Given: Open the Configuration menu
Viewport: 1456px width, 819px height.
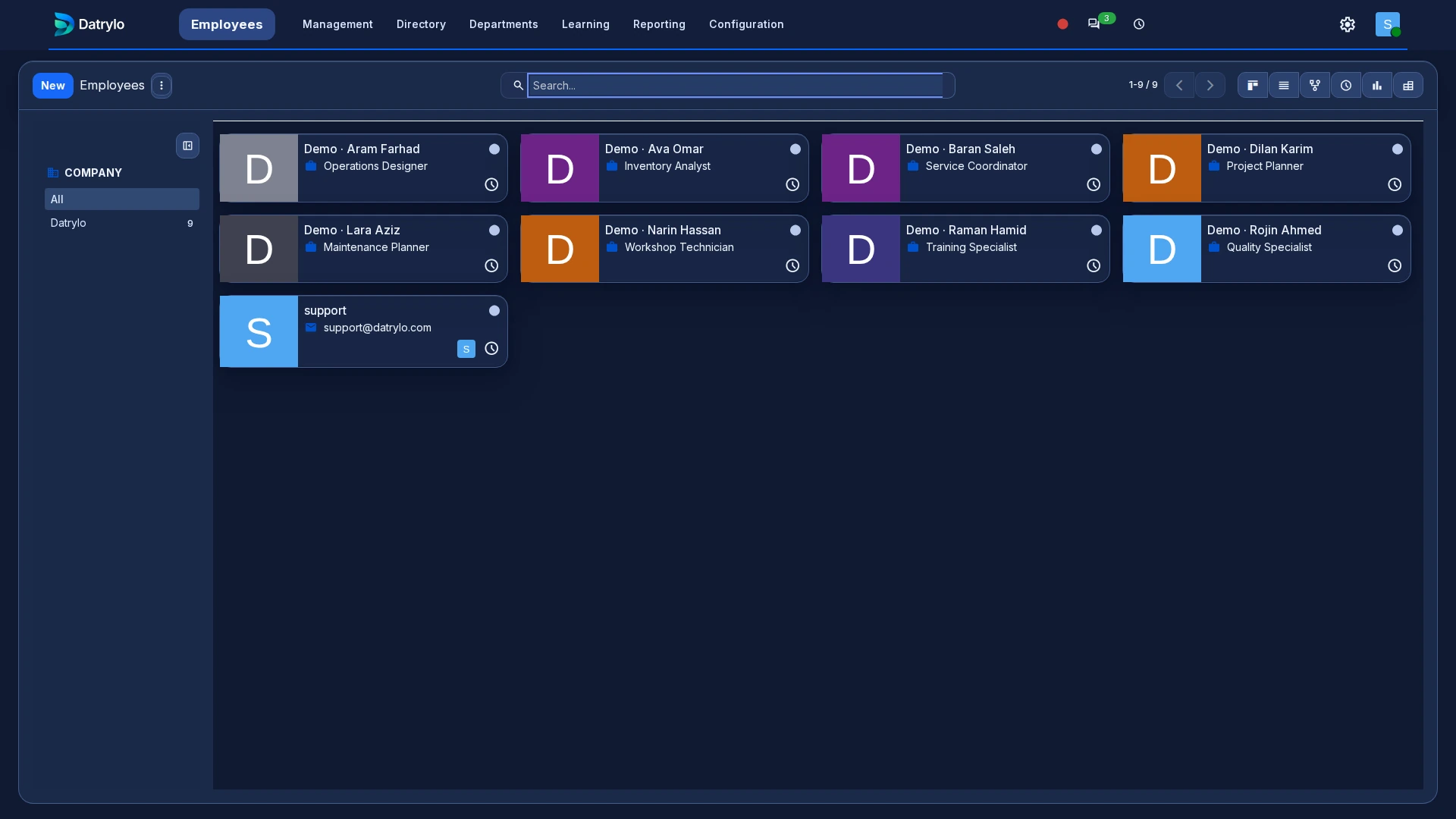Looking at the screenshot, I should [x=746, y=24].
